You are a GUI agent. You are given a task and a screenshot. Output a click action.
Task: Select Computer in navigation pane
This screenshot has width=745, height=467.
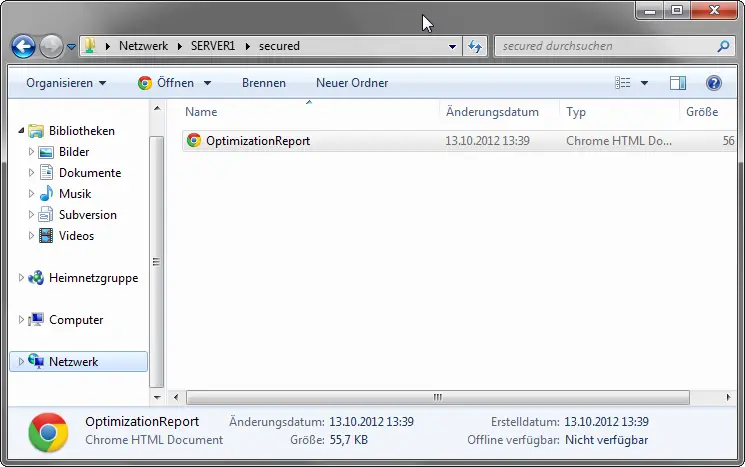click(76, 320)
